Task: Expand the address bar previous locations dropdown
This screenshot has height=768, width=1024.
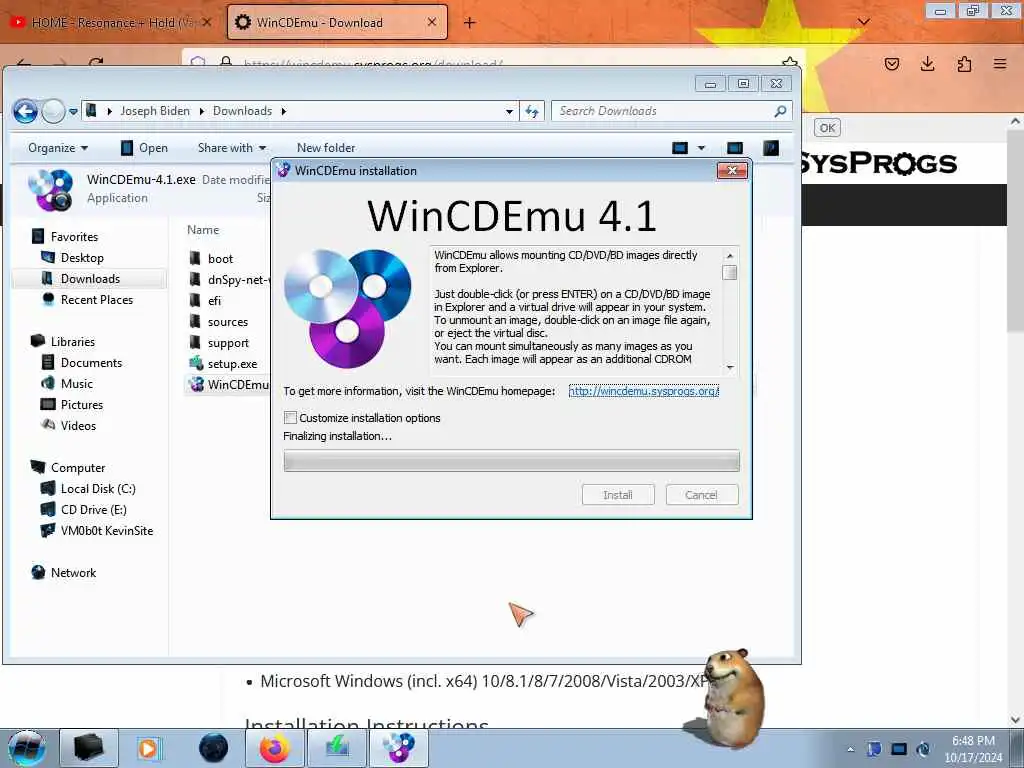Action: point(509,112)
